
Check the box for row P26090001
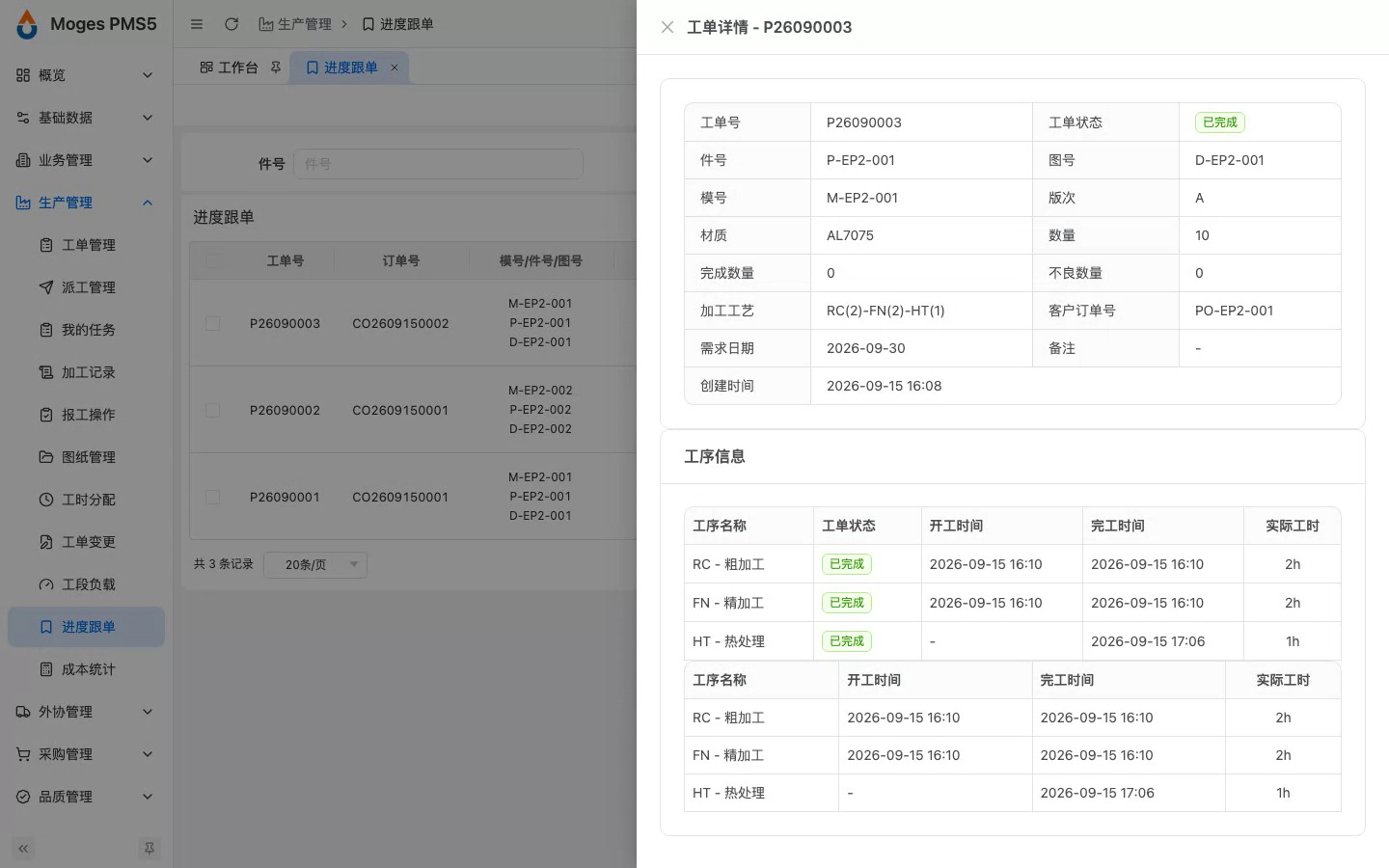213,497
